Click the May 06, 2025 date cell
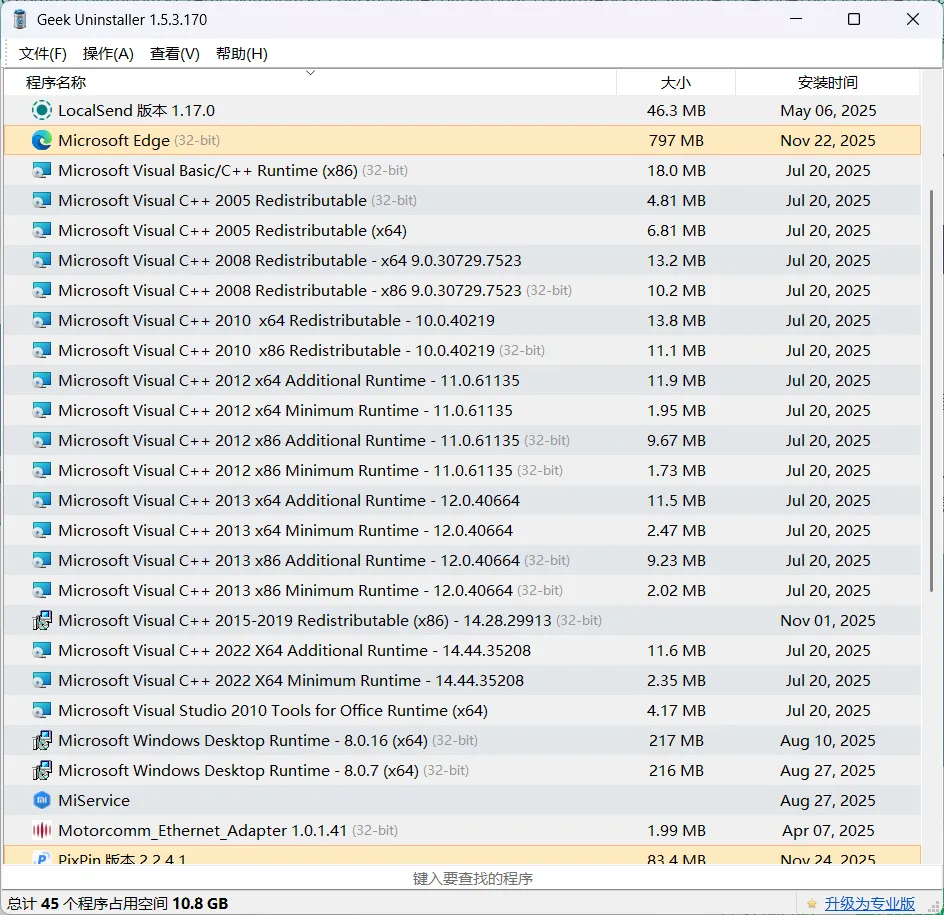 (x=828, y=111)
